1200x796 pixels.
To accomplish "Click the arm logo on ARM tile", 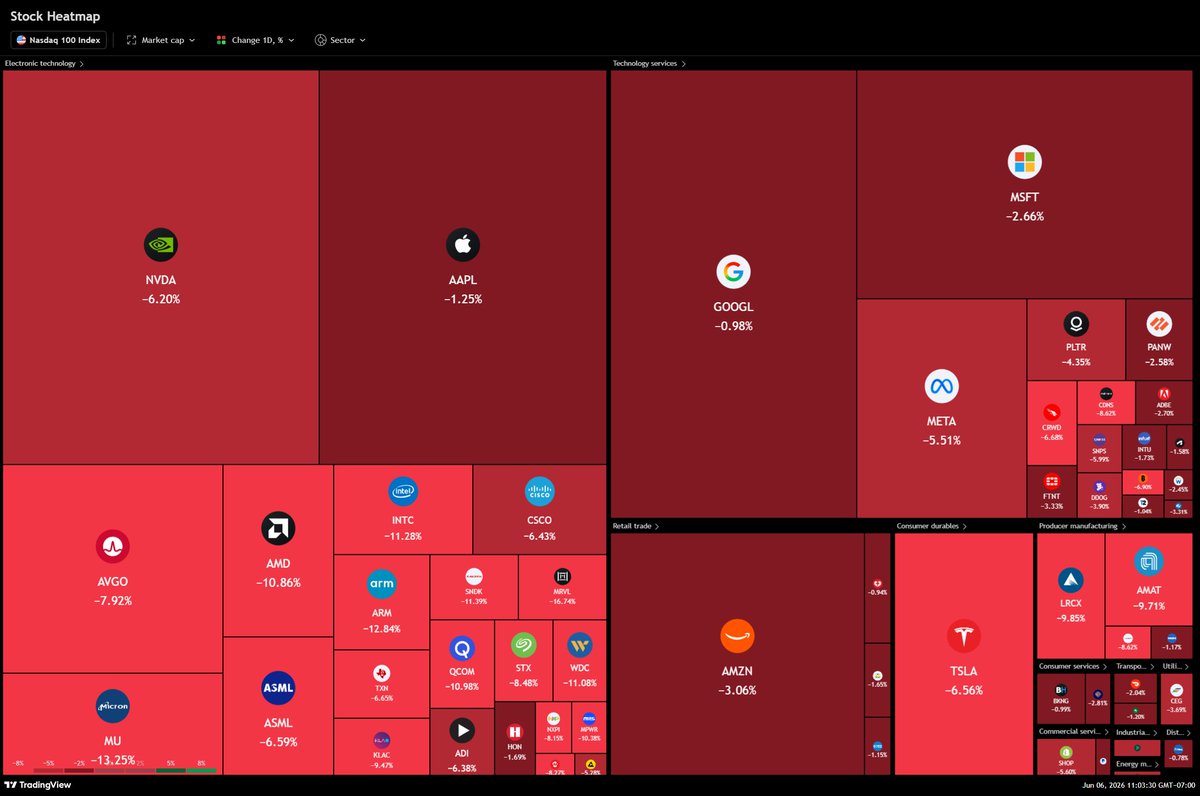I will click(382, 583).
